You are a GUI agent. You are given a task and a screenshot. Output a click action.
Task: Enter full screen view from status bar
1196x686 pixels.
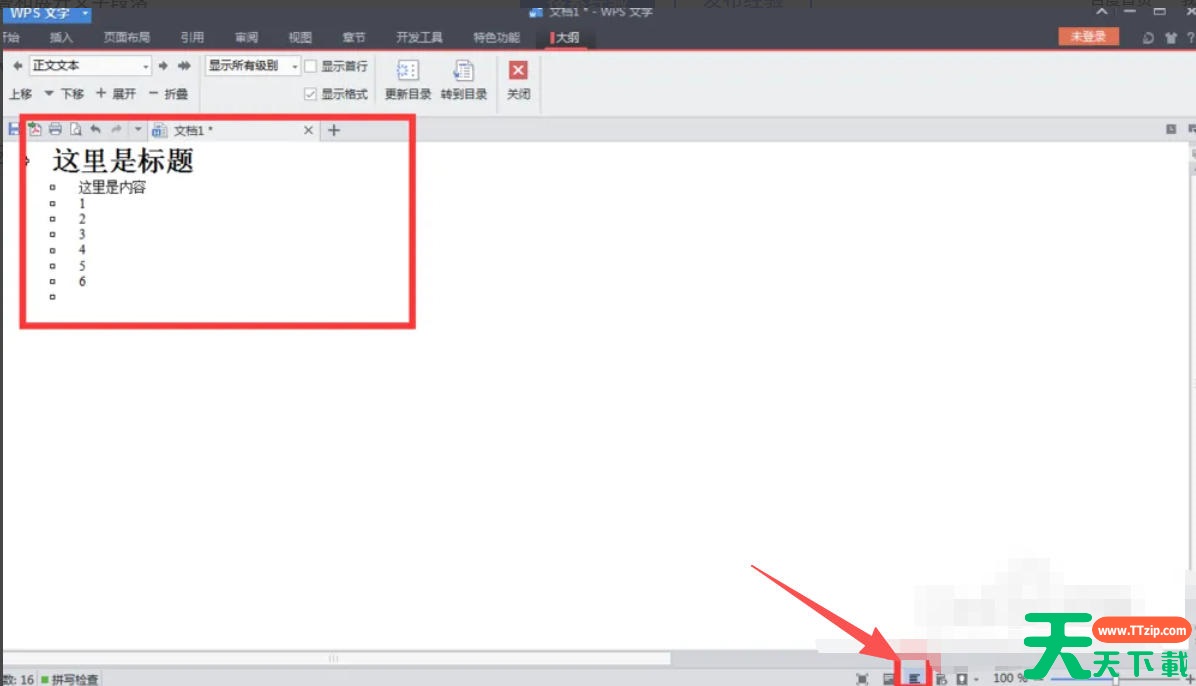point(862,679)
